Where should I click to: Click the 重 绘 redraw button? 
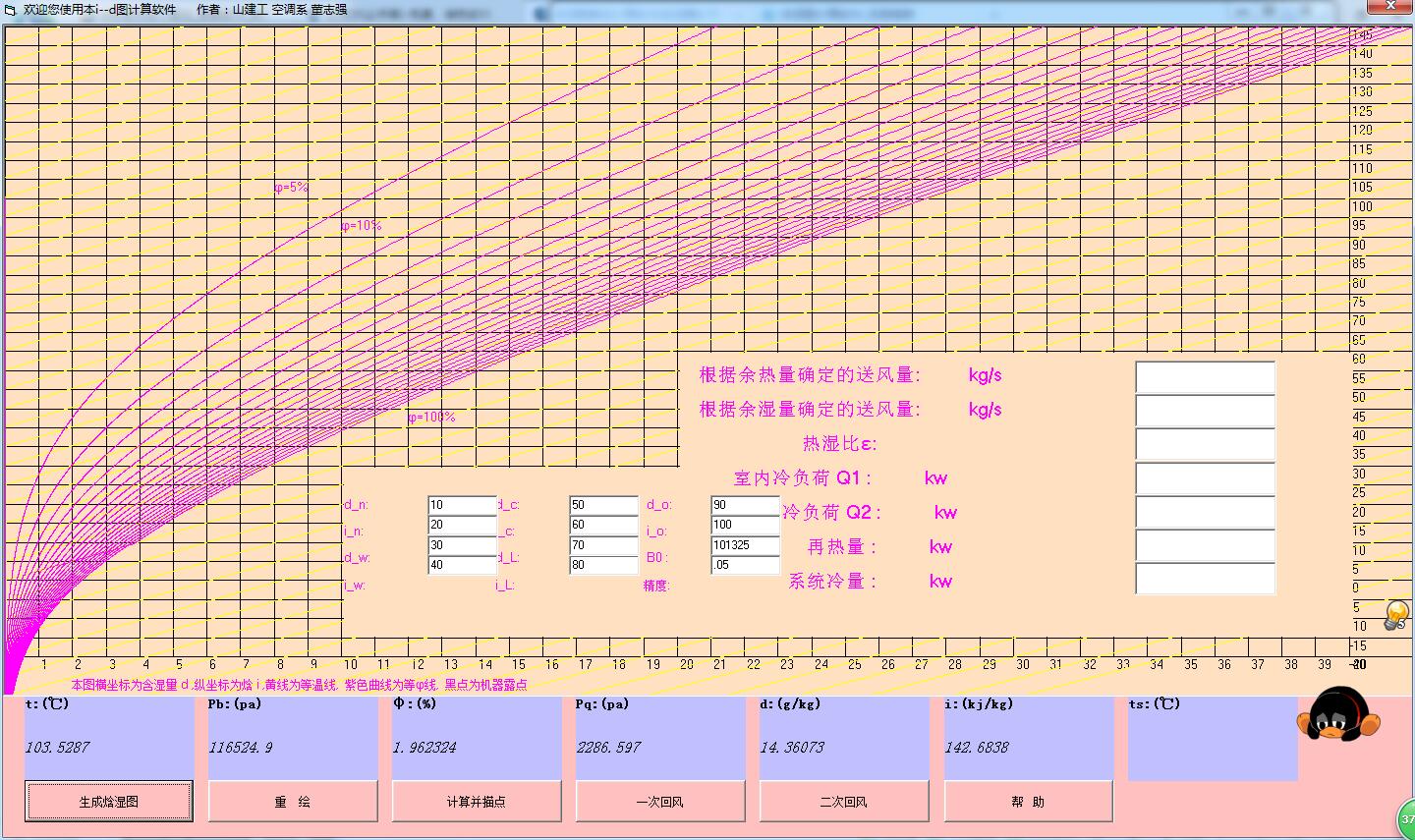tap(293, 802)
